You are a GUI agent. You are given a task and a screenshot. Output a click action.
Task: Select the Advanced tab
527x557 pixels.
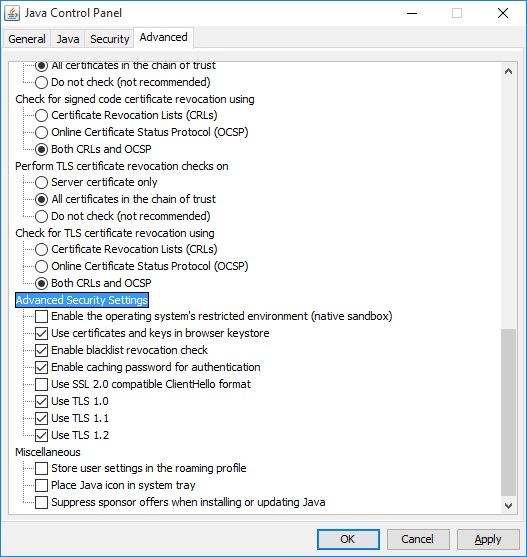click(163, 37)
